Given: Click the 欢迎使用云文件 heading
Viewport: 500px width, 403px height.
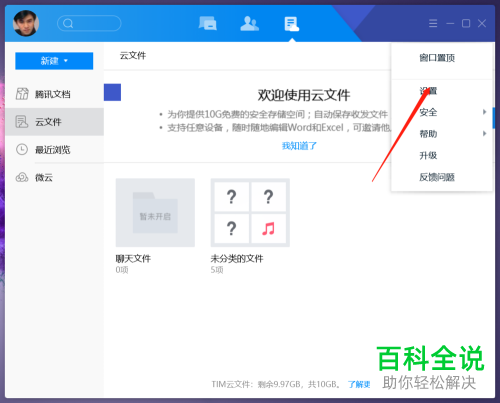Looking at the screenshot, I should pyautogui.click(x=304, y=95).
